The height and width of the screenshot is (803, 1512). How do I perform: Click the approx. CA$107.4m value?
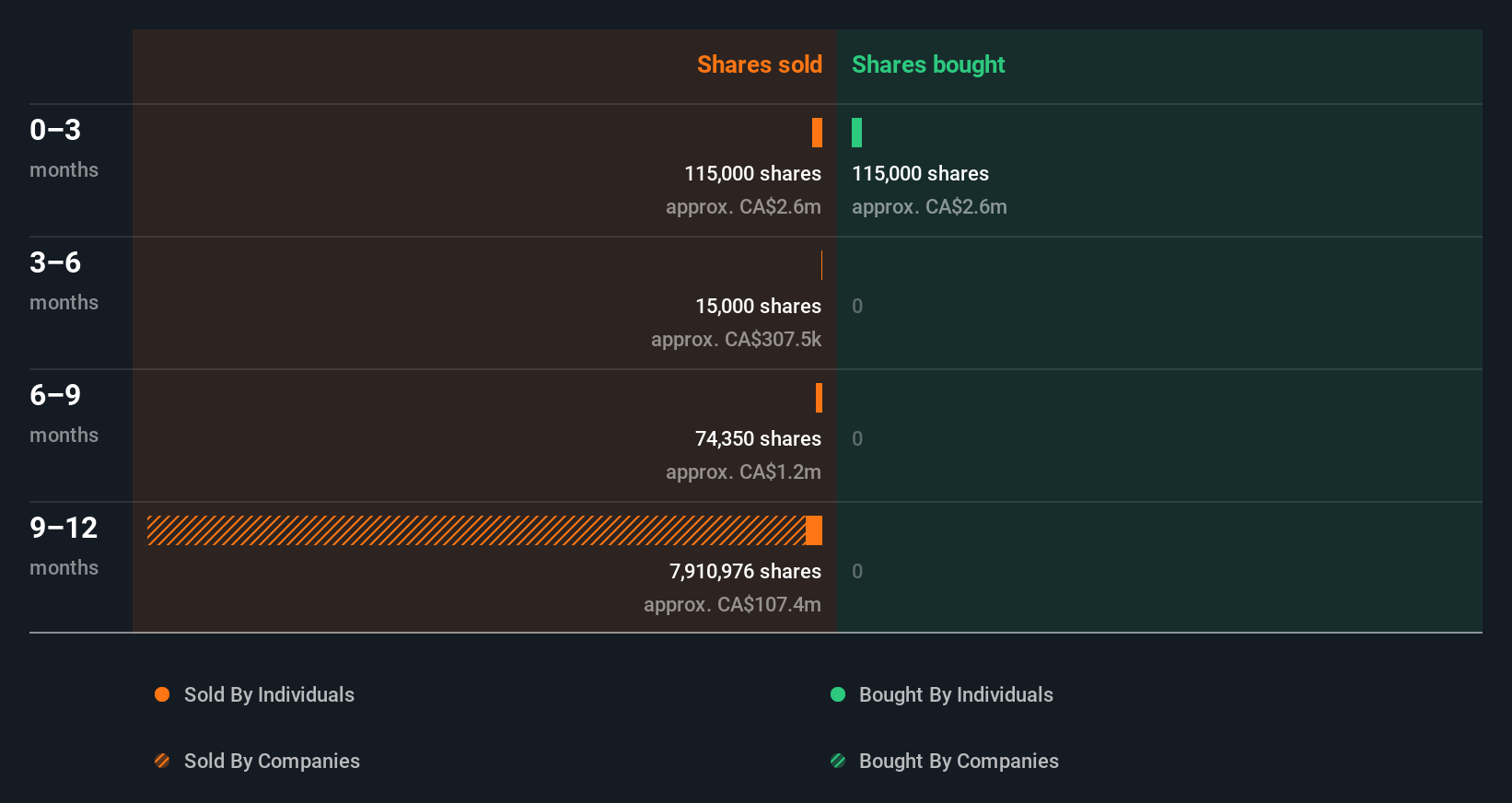tap(732, 604)
